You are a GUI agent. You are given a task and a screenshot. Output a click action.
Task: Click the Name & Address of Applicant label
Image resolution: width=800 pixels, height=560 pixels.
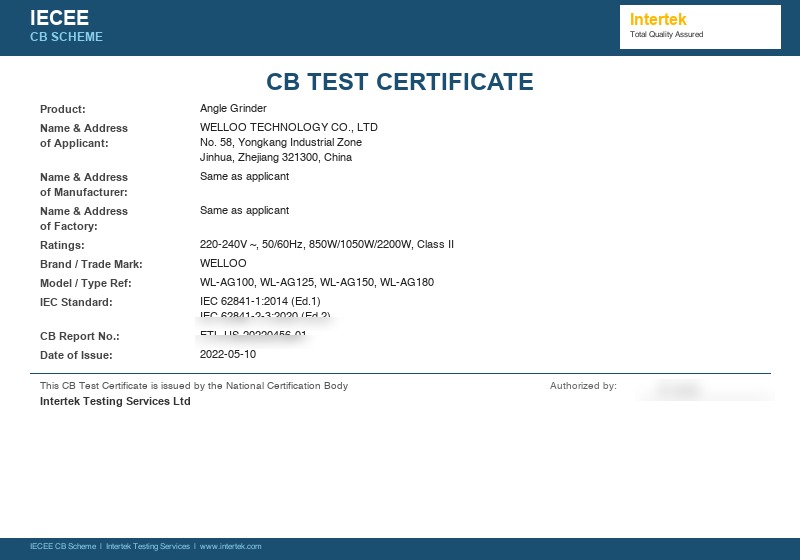(84, 136)
